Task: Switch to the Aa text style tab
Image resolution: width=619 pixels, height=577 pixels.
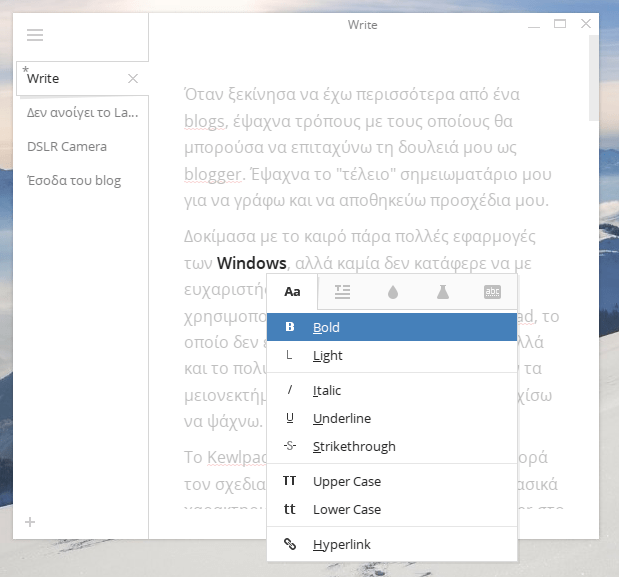Action: 292,292
